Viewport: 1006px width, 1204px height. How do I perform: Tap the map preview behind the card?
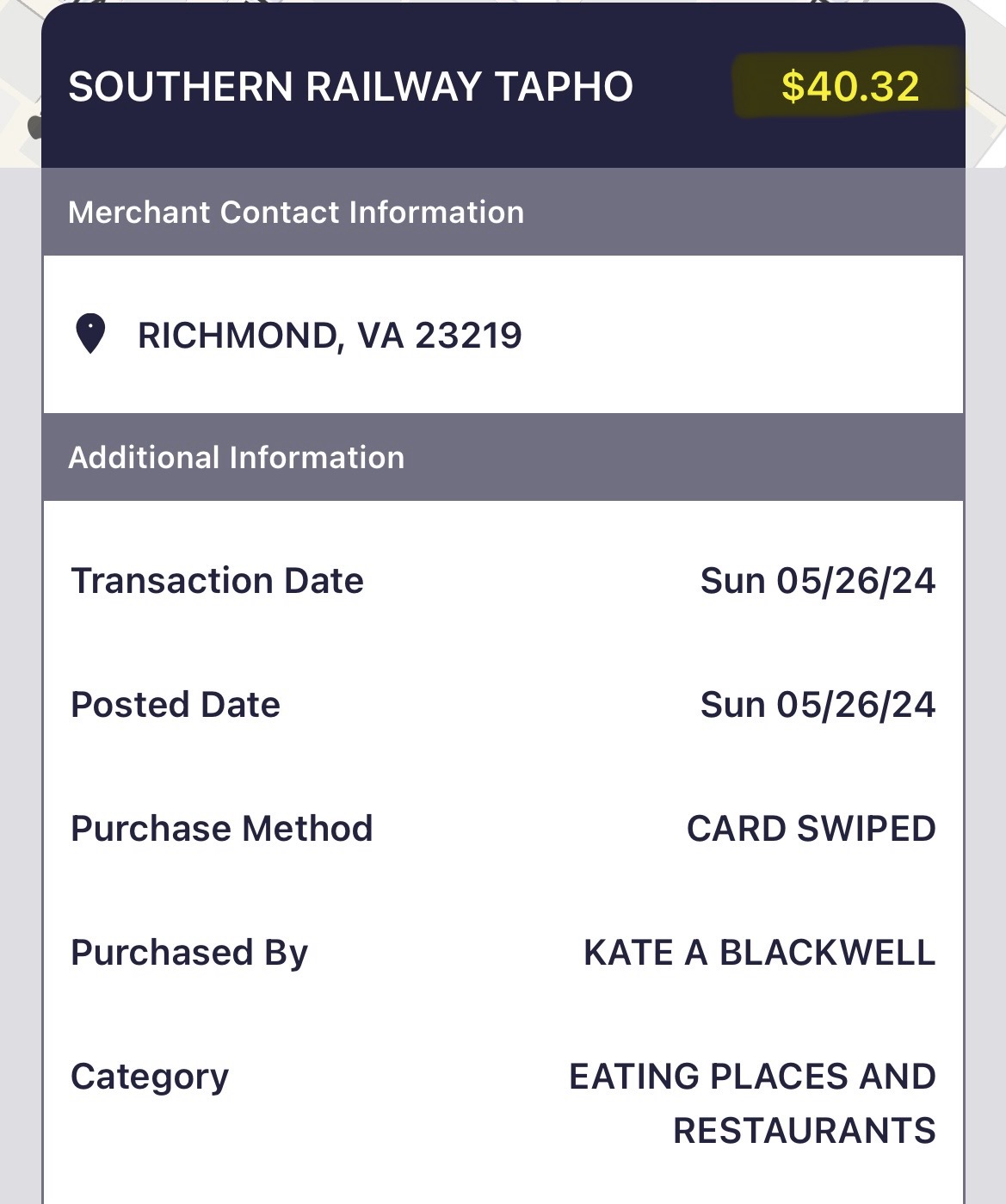pos(19,86)
